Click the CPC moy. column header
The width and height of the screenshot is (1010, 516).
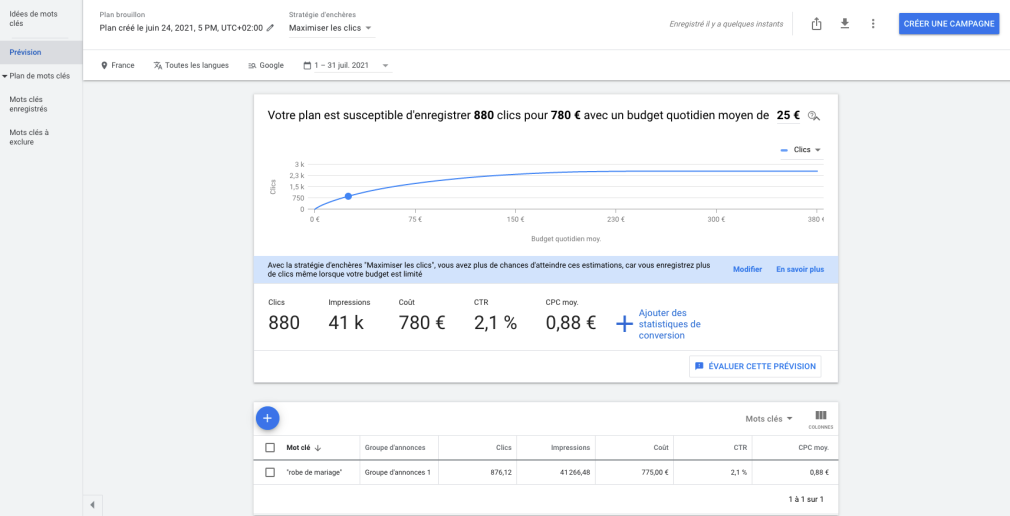click(813, 448)
